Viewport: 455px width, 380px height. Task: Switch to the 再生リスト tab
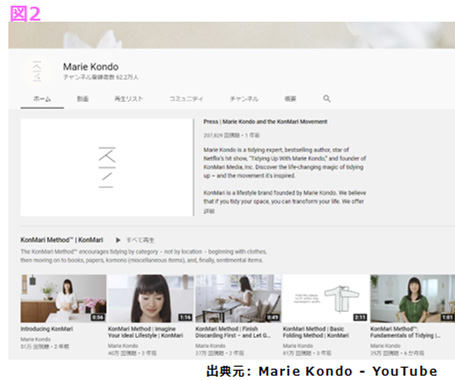(129, 99)
